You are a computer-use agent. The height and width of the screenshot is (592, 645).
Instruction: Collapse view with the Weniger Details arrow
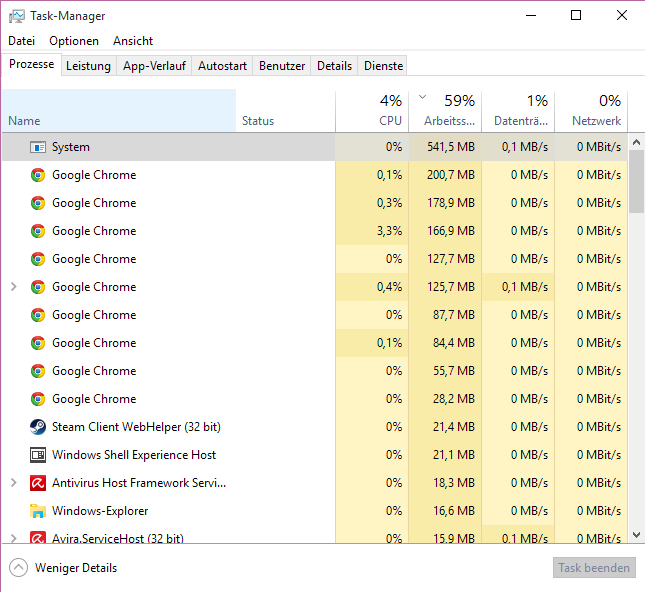tap(18, 568)
